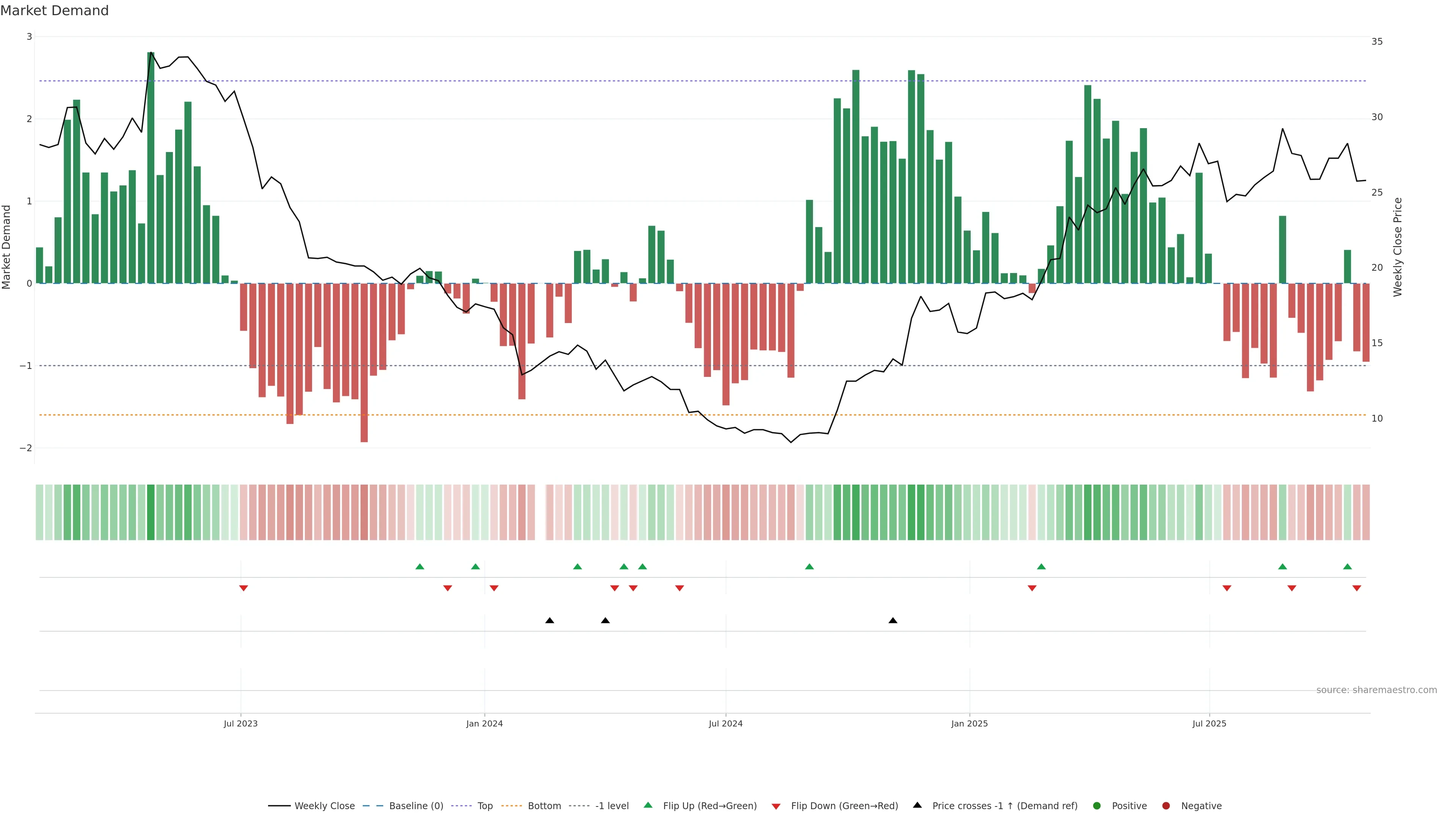Click Price crosses -1 black triangle legend
Viewport: 1456px width, 819px height.
[x=917, y=805]
